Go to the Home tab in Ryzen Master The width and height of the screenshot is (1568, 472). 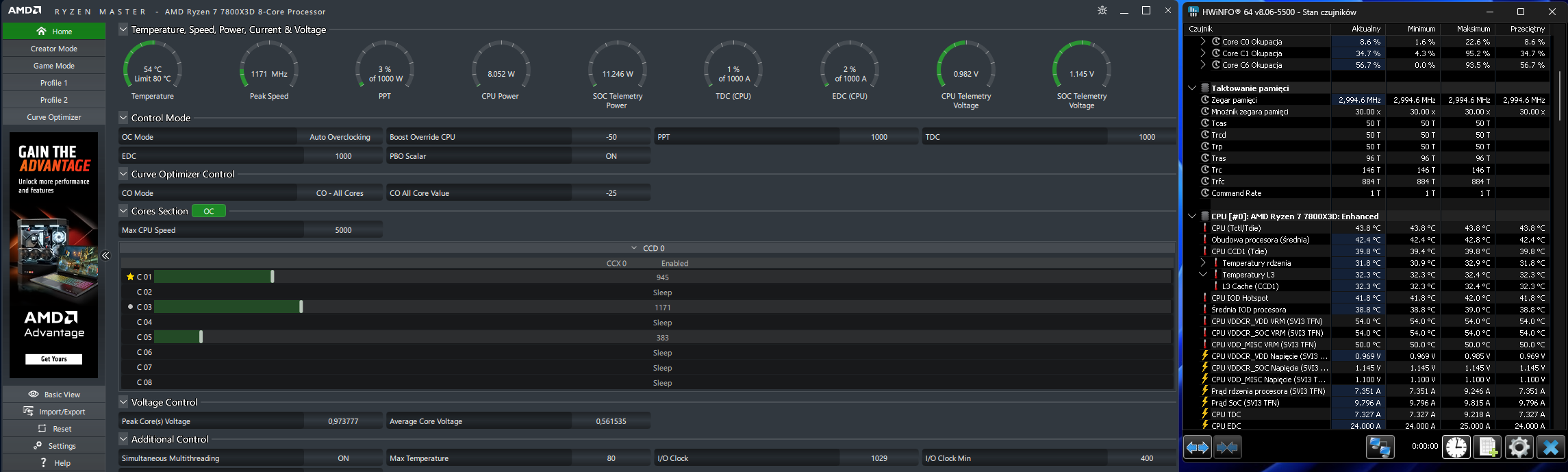tap(54, 32)
